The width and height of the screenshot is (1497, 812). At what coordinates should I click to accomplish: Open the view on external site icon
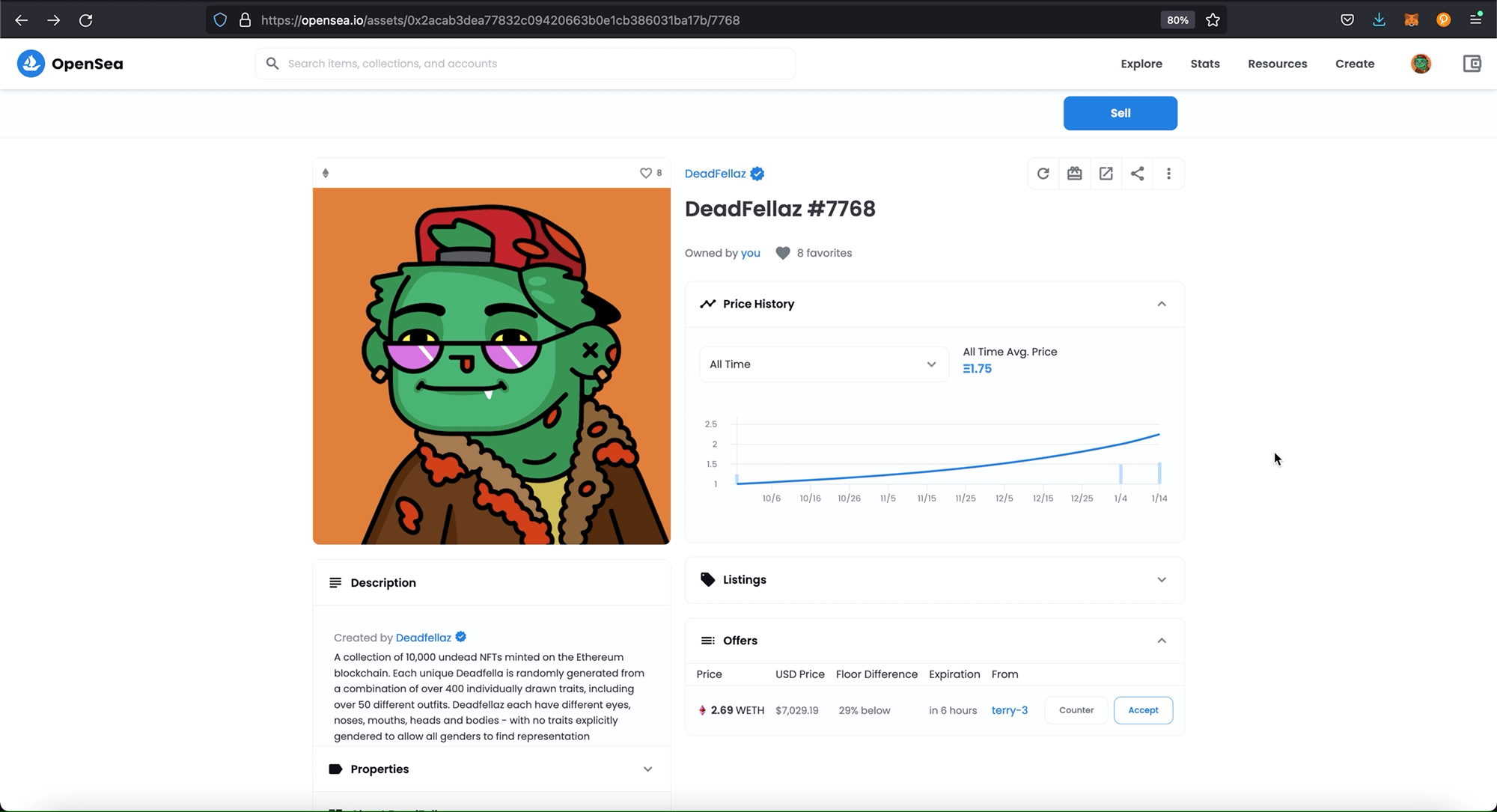(x=1106, y=174)
